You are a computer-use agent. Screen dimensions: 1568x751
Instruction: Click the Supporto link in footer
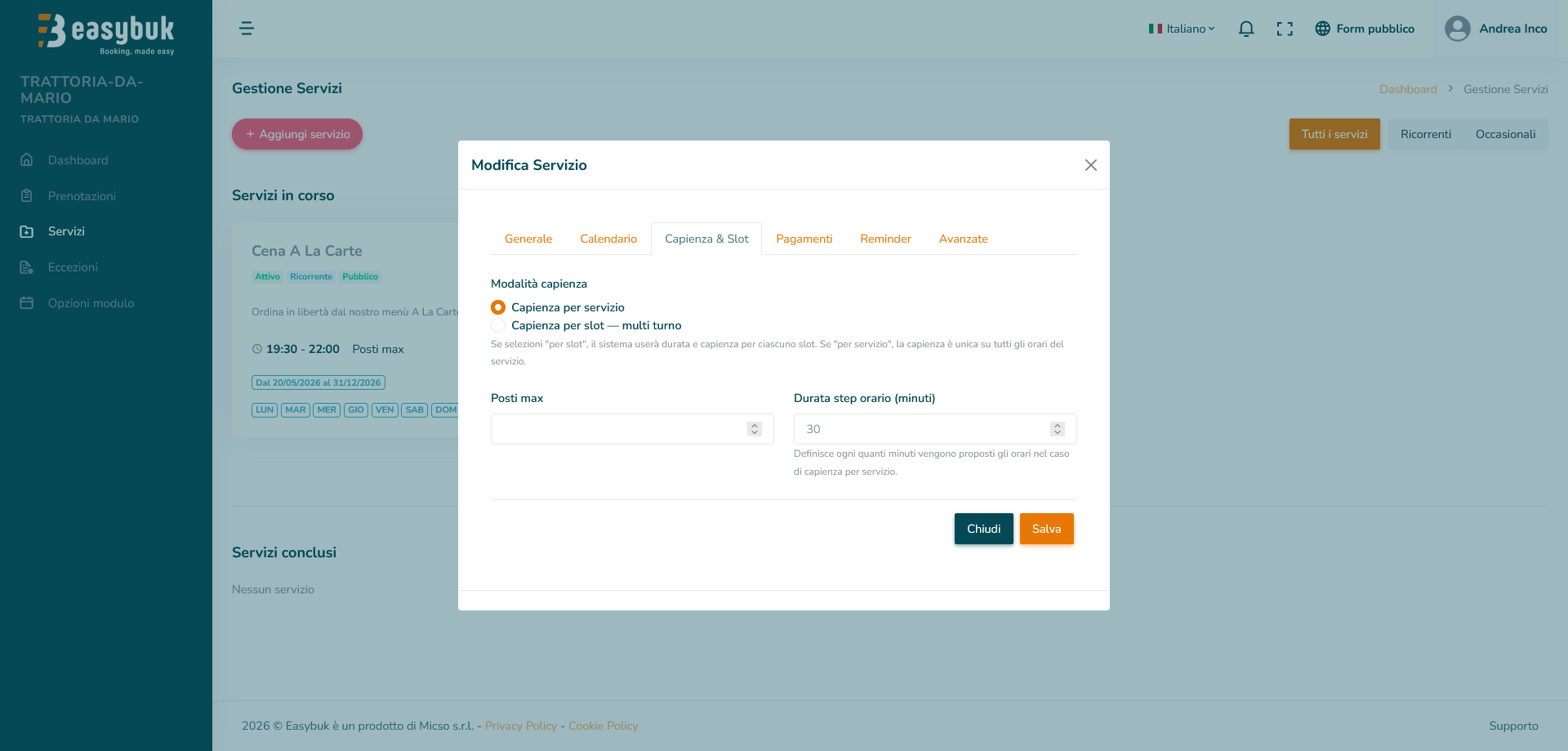pyautogui.click(x=1513, y=726)
